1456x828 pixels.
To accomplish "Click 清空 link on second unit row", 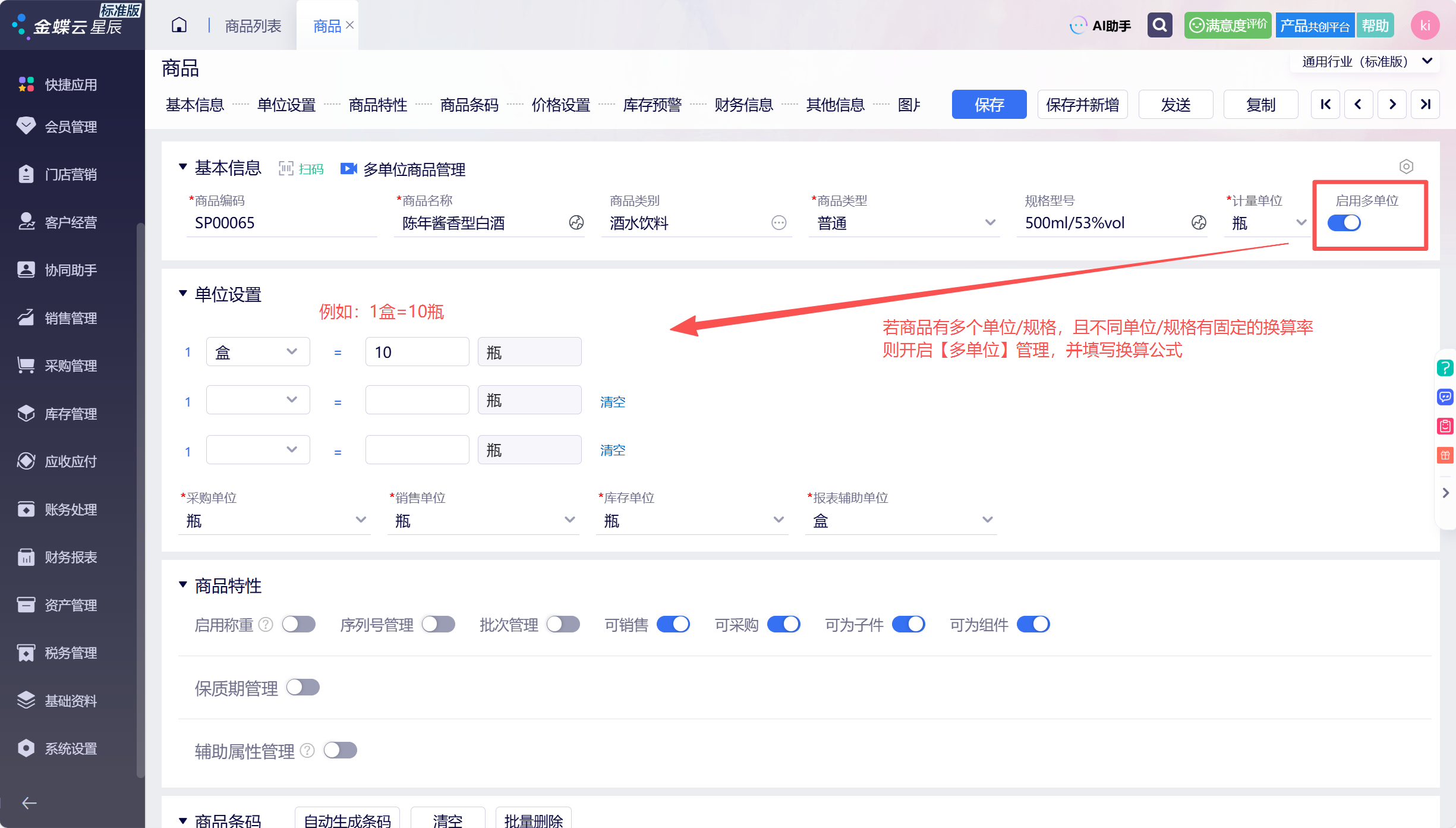I will 613,402.
